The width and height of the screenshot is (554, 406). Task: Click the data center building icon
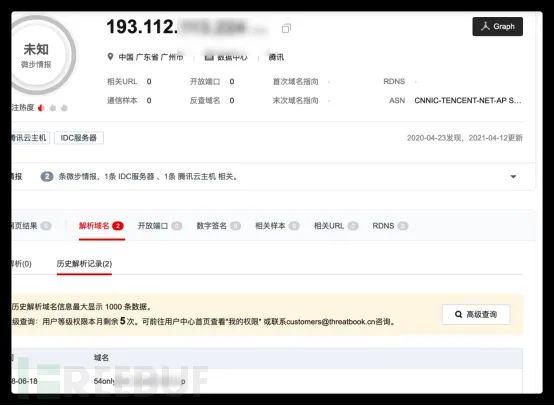tap(209, 57)
